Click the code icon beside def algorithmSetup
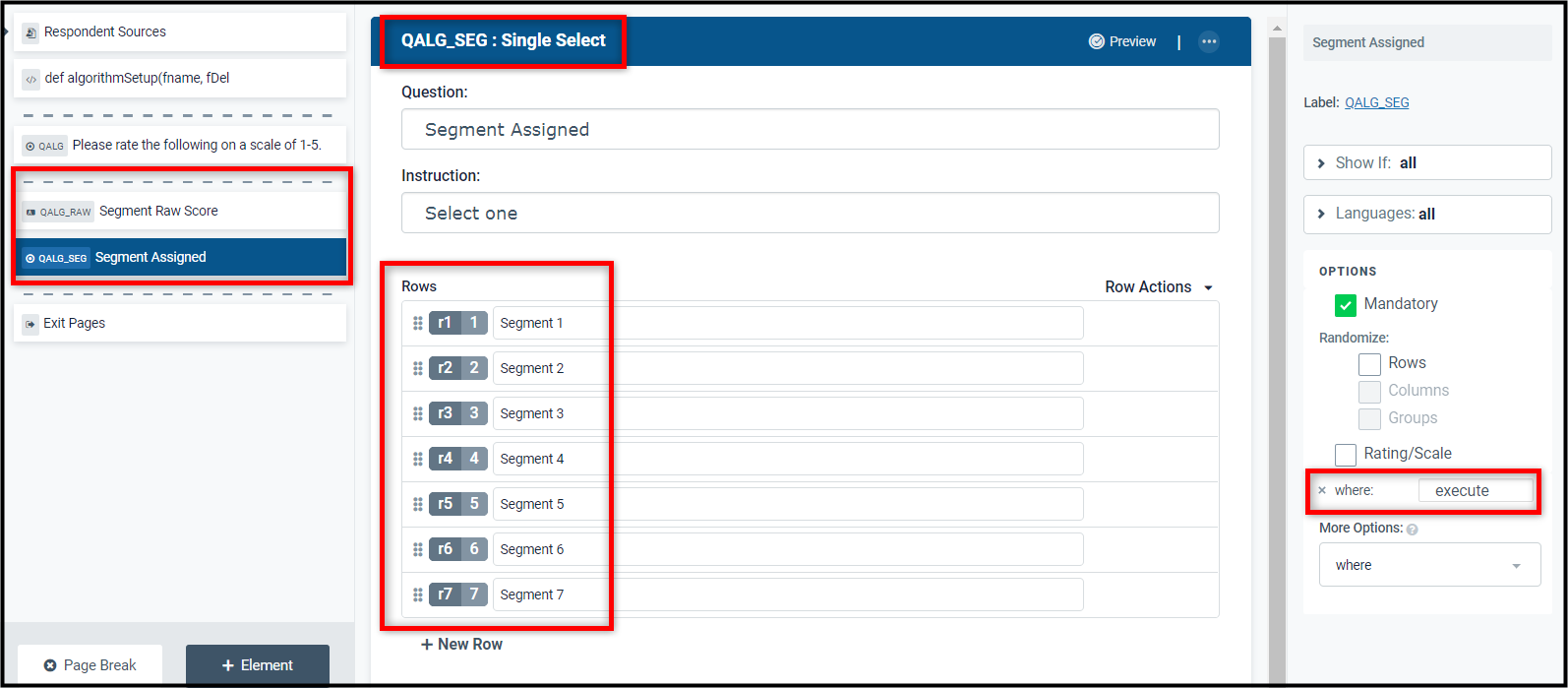 30,79
